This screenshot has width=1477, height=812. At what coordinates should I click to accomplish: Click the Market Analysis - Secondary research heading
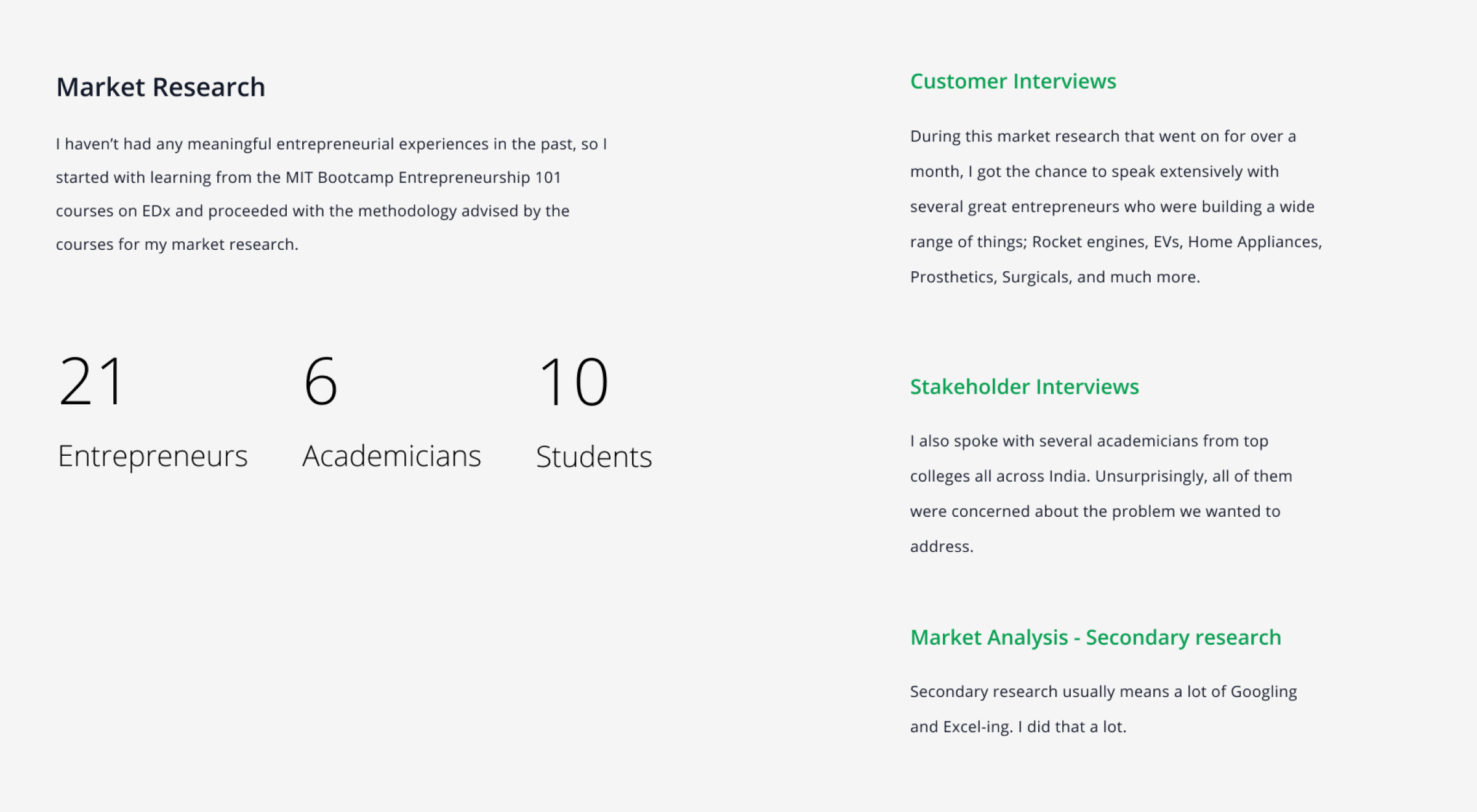pyautogui.click(x=1095, y=637)
